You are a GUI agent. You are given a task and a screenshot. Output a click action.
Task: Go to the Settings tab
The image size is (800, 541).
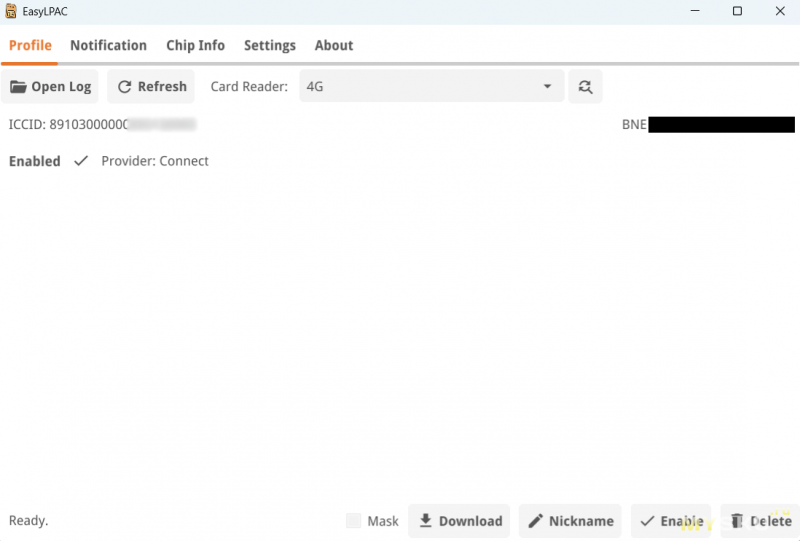(x=270, y=45)
